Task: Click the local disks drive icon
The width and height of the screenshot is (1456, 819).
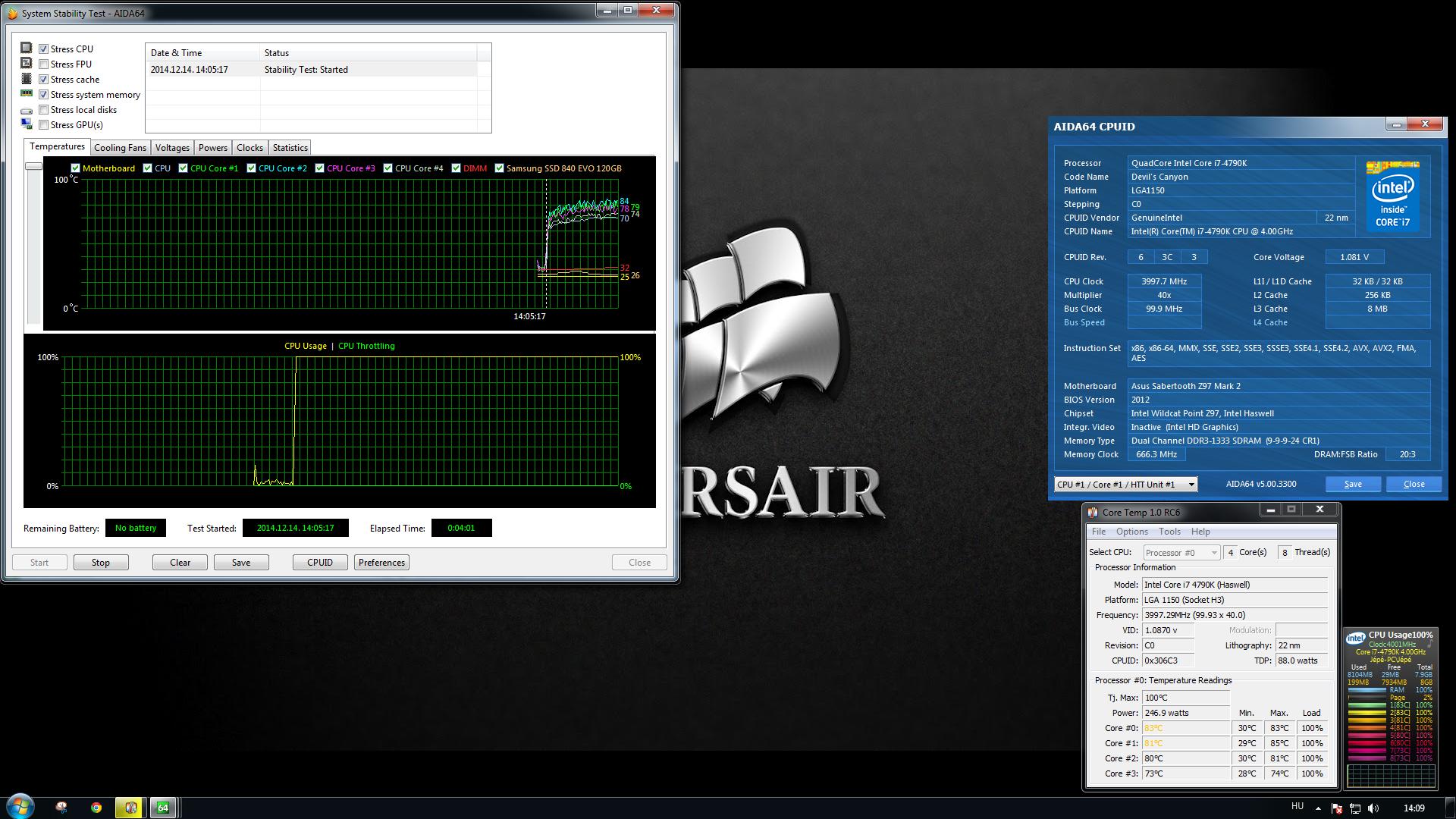Action: [27, 111]
